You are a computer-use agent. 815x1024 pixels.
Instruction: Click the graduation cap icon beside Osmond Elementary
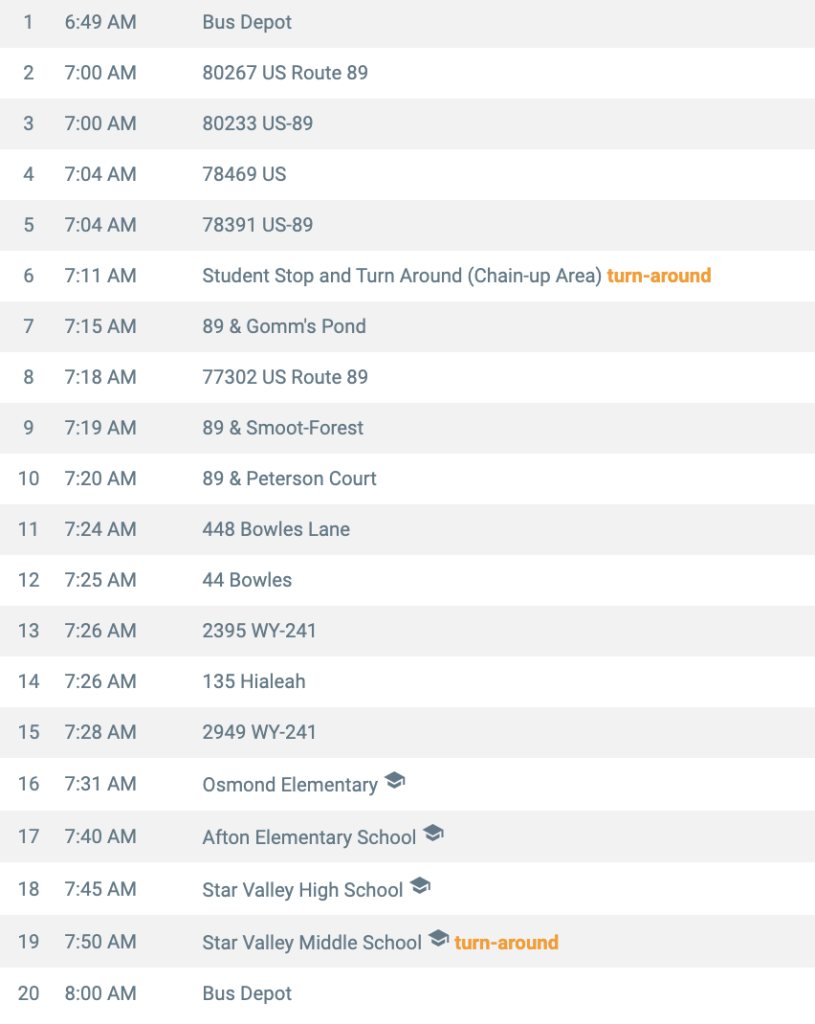pos(394,781)
